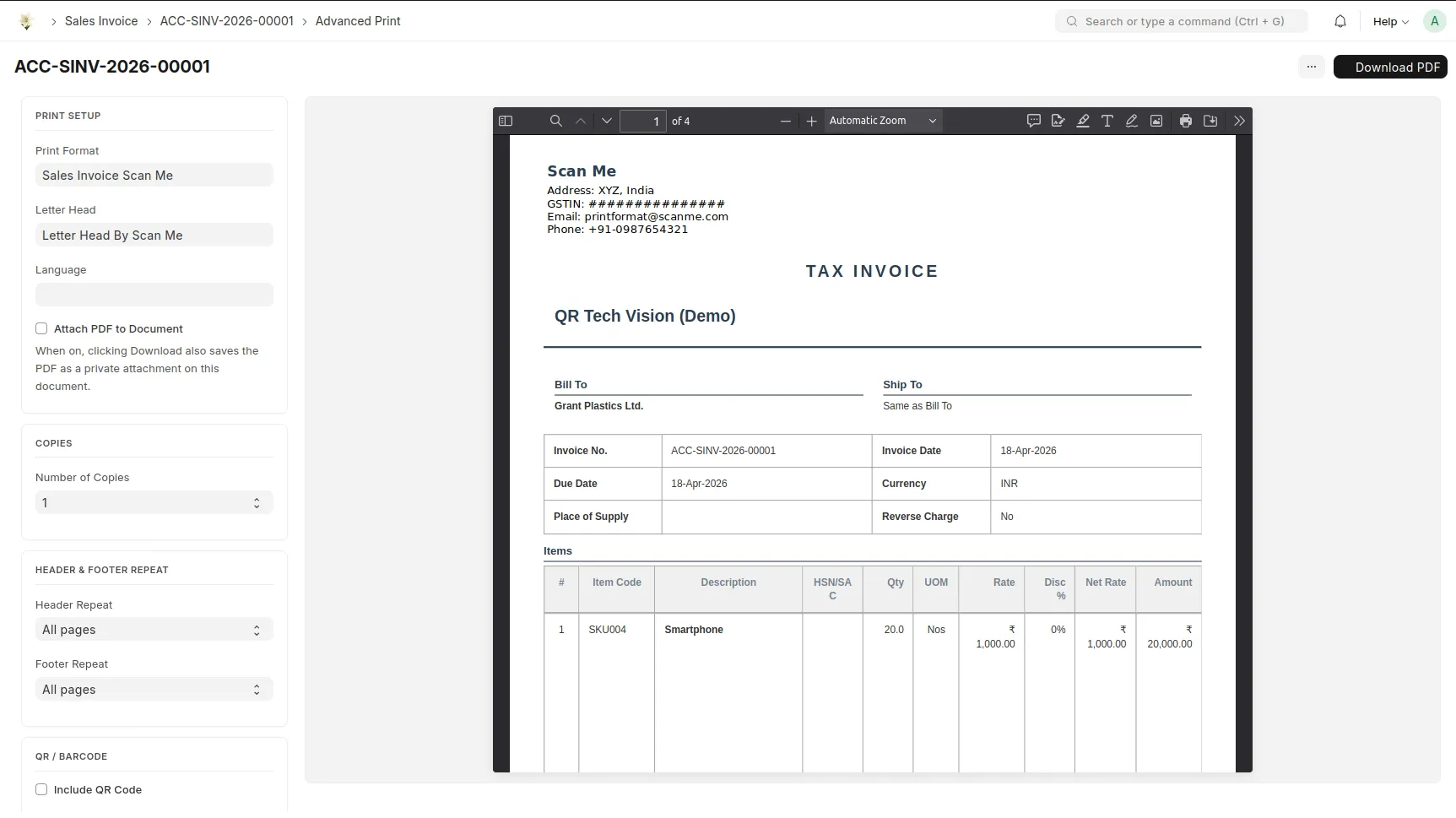Select the text annotation tool

1107,121
